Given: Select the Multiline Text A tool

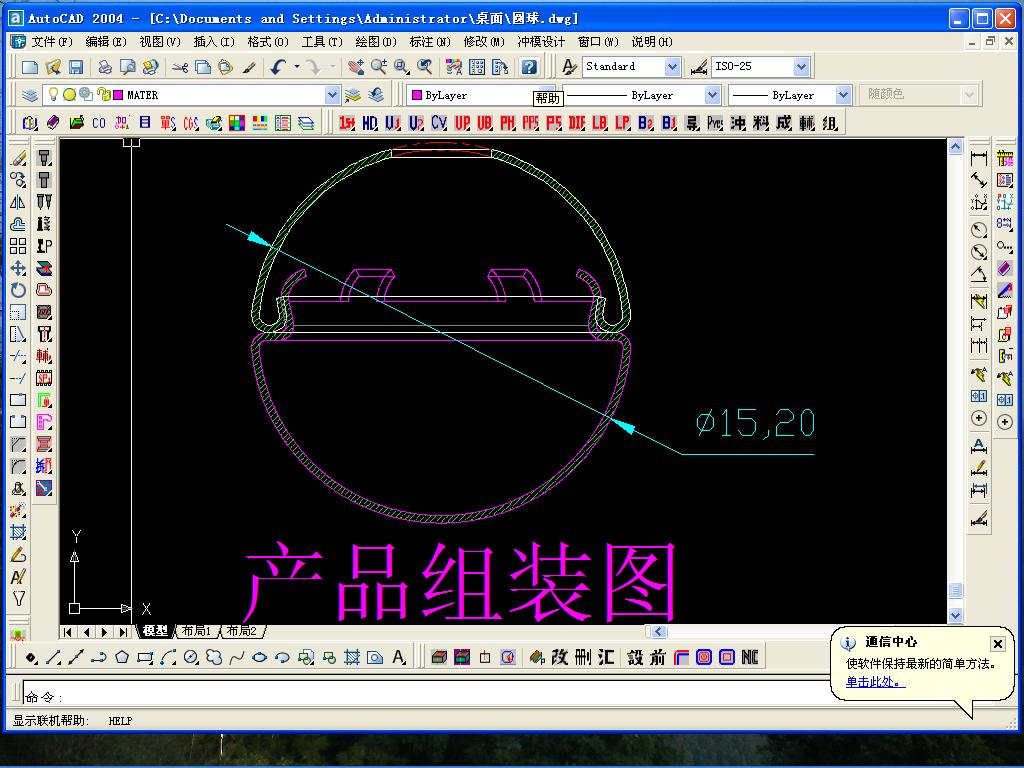Looking at the screenshot, I should pos(399,658).
